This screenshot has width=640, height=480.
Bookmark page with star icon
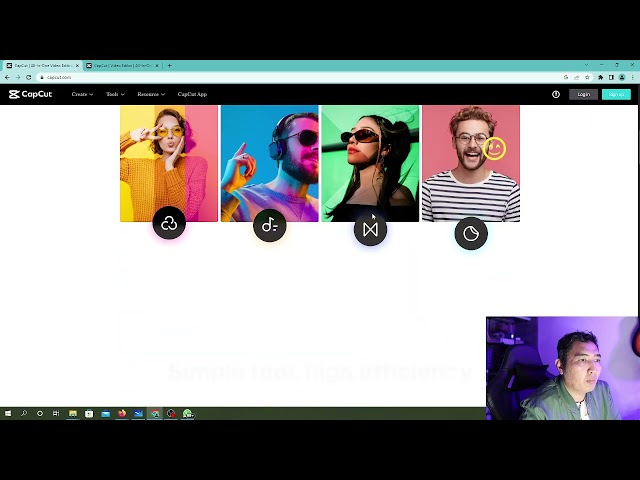(587, 77)
